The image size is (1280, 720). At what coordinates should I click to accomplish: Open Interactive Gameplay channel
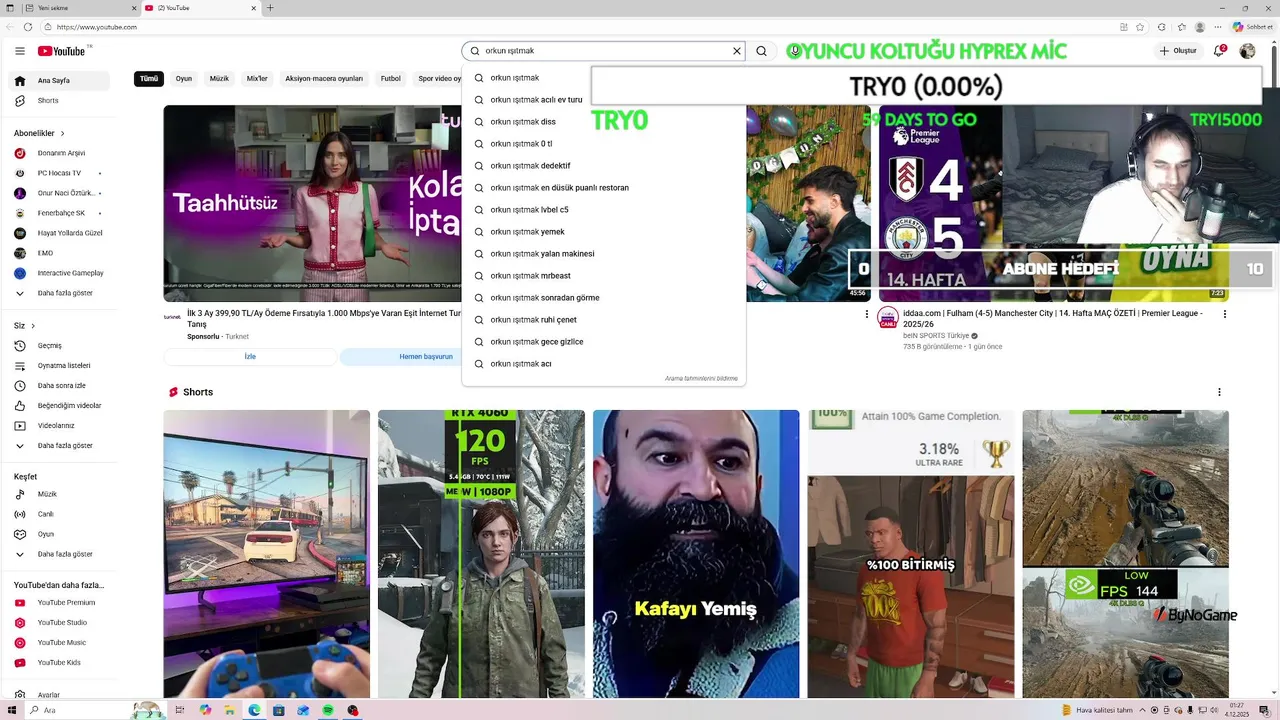pos(60,273)
